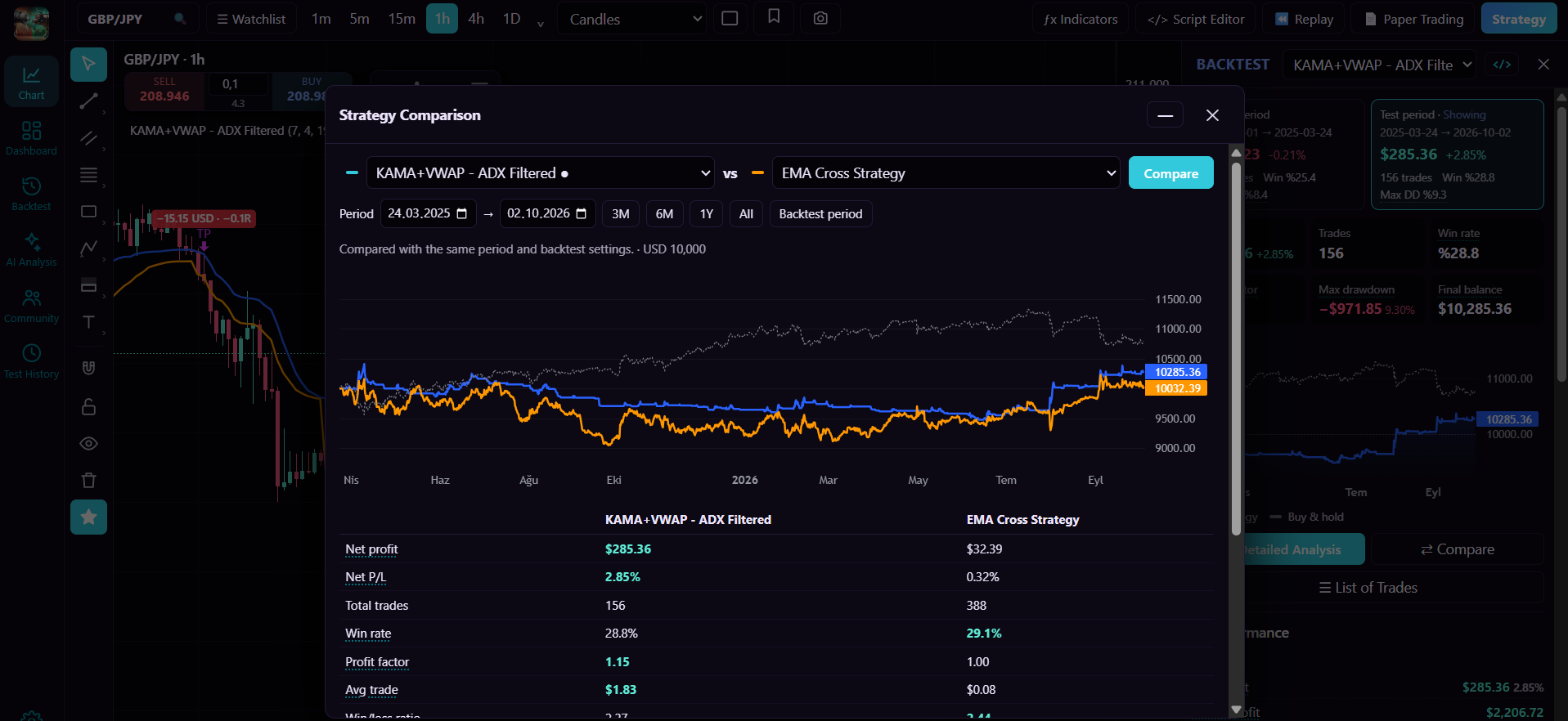1568x721 pixels.
Task: Toggle drawings visibility eye icon
Action: click(88, 443)
